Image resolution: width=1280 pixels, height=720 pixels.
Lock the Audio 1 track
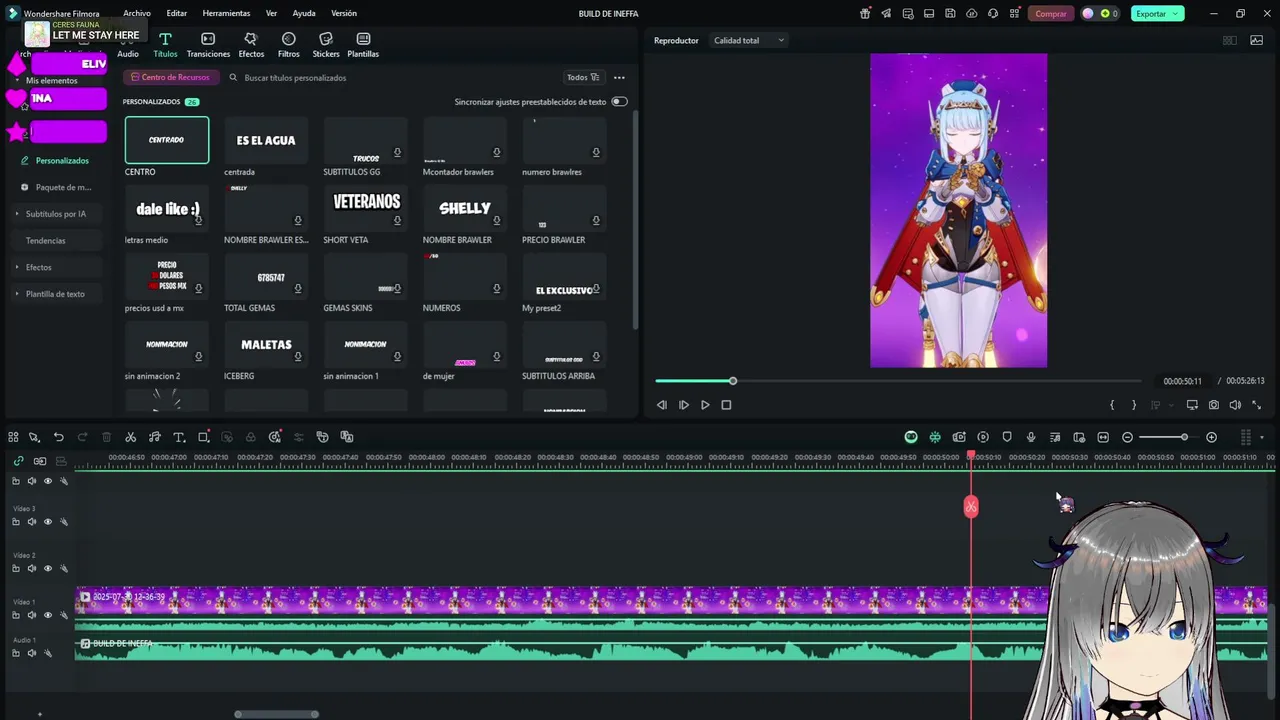pyautogui.click(x=15, y=654)
